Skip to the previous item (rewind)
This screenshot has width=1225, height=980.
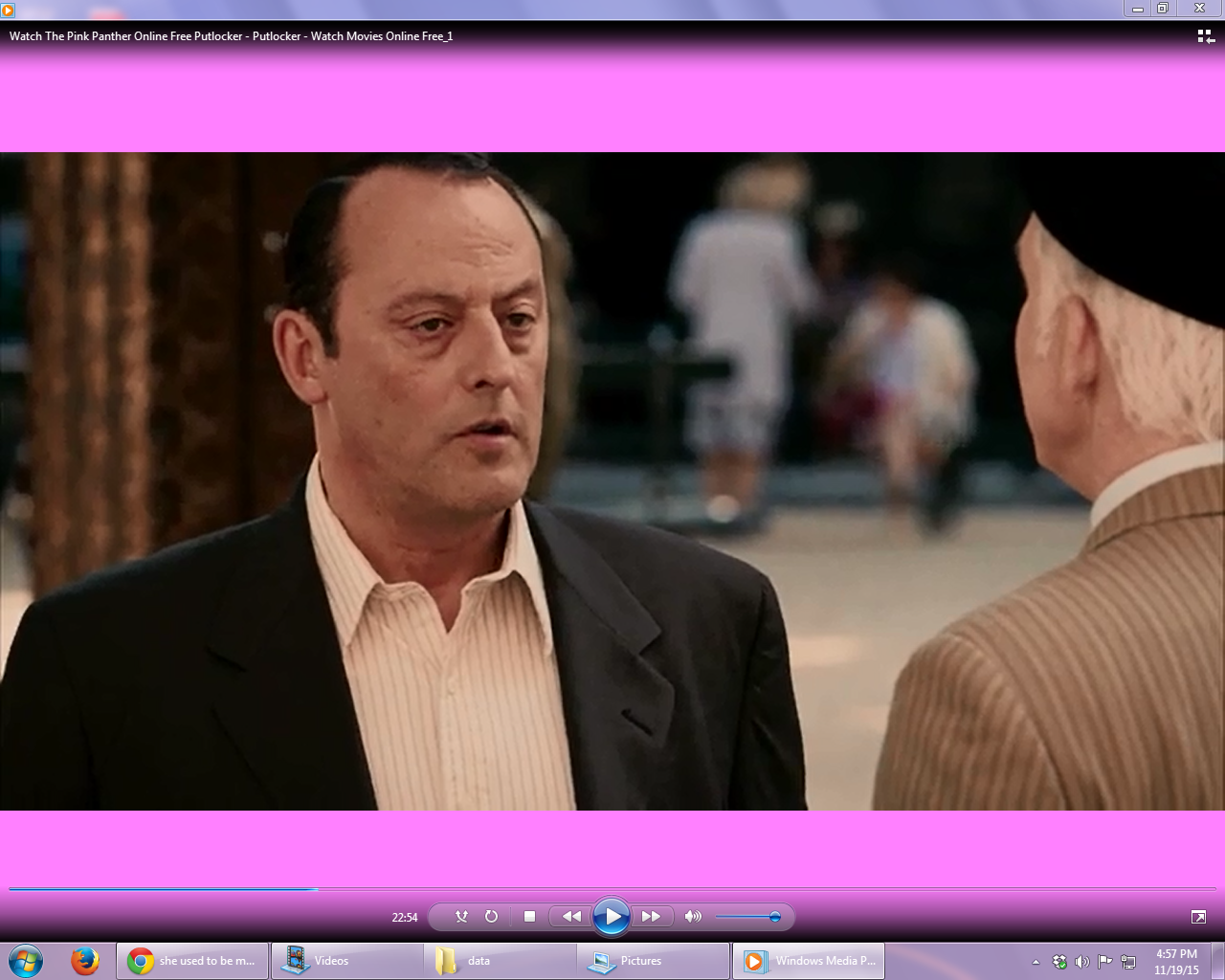[x=571, y=917]
